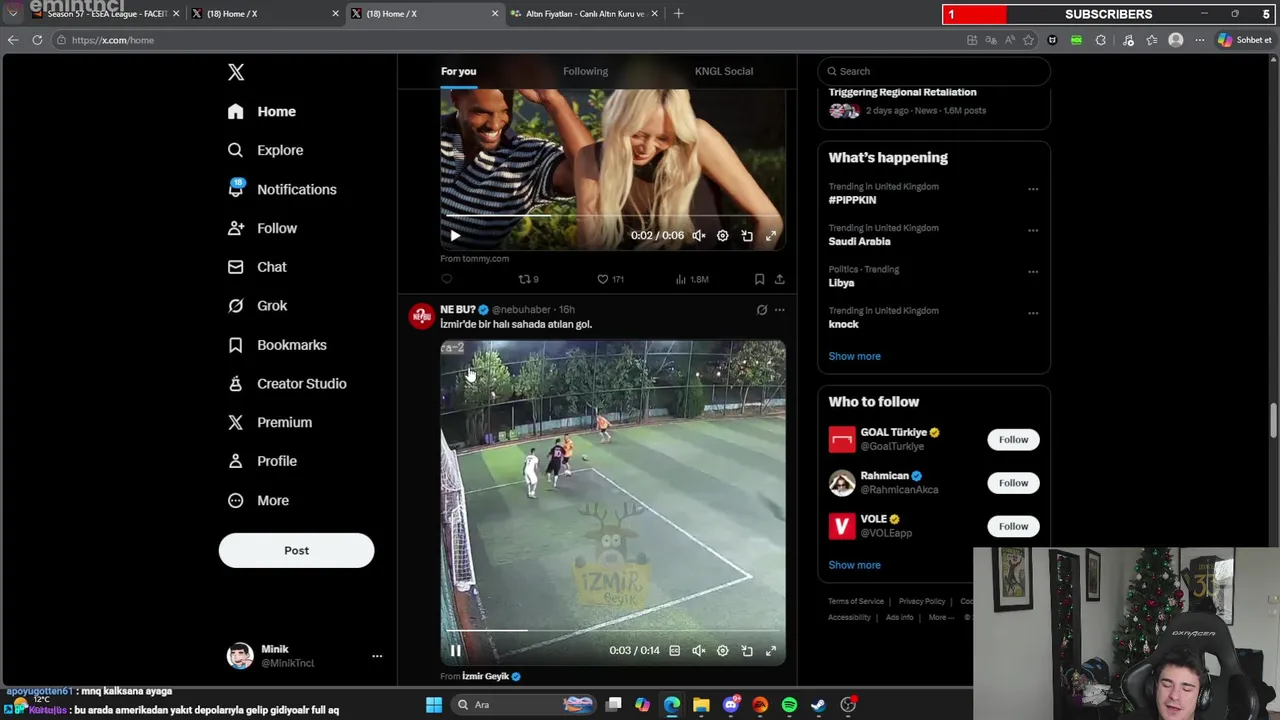Show more under Who to follow
This screenshot has height=720, width=1280.
(x=854, y=565)
